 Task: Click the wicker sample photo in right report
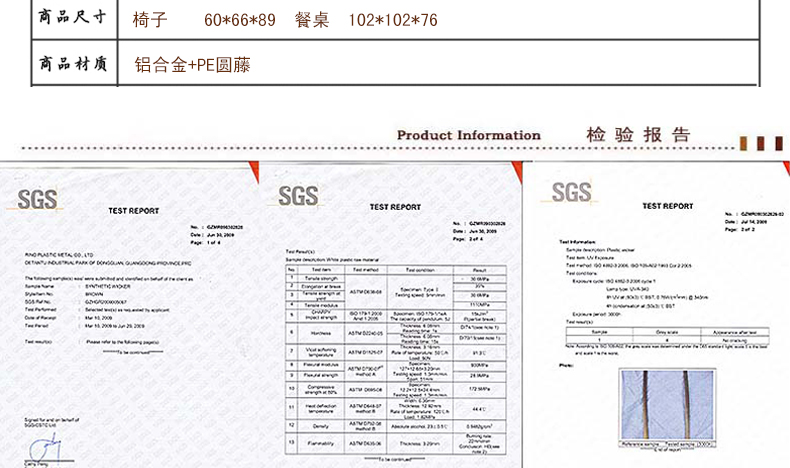click(x=665, y=407)
